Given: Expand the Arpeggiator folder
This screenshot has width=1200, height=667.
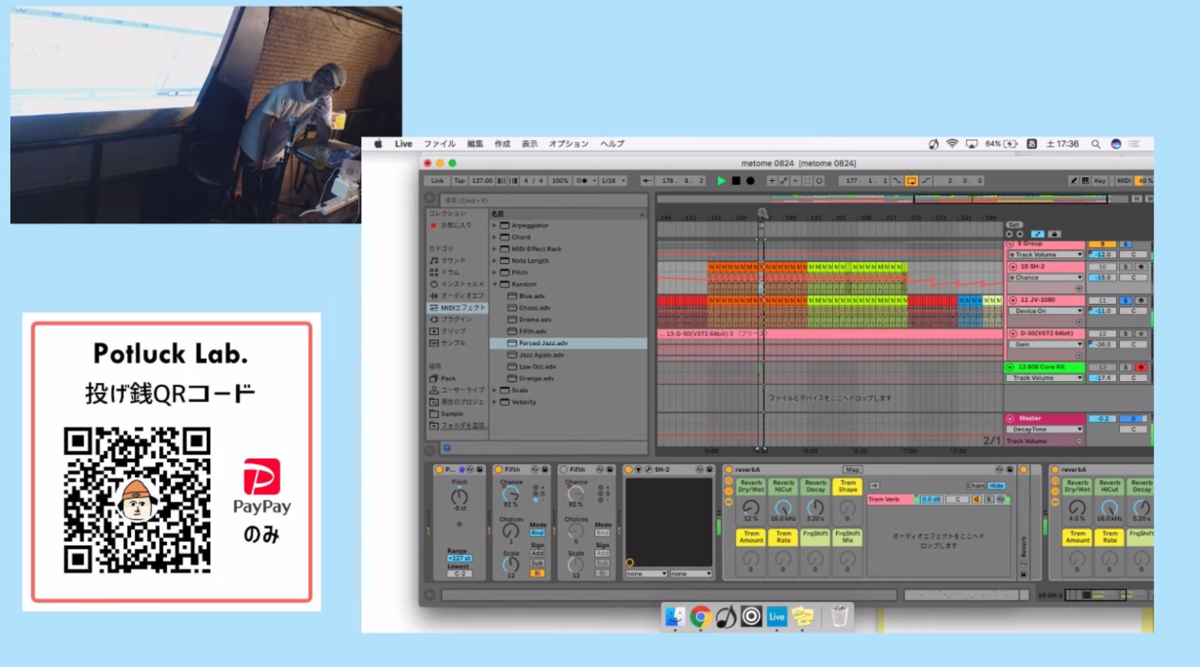Looking at the screenshot, I should pyautogui.click(x=494, y=226).
